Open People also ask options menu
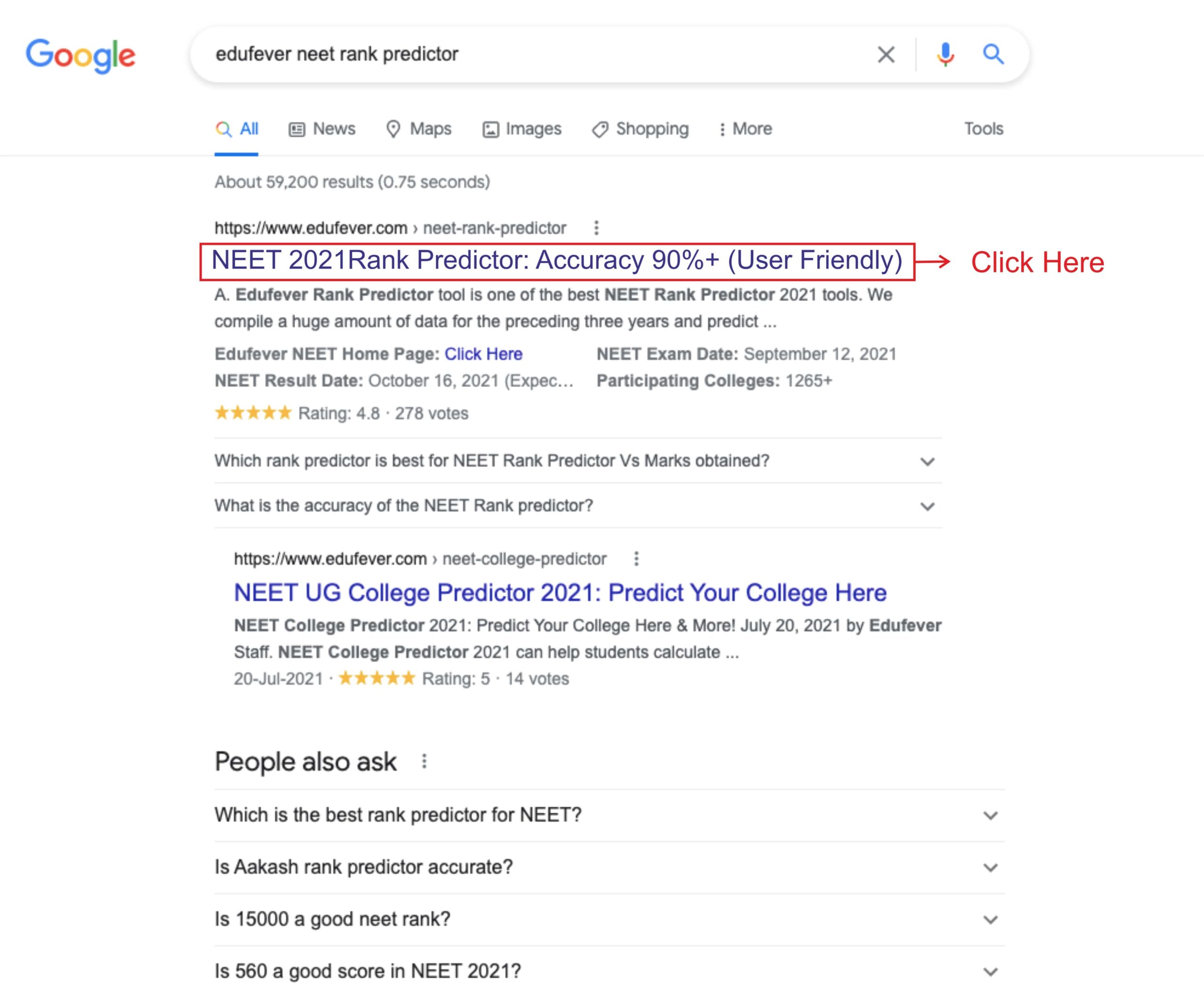1204x990 pixels. pos(424,762)
